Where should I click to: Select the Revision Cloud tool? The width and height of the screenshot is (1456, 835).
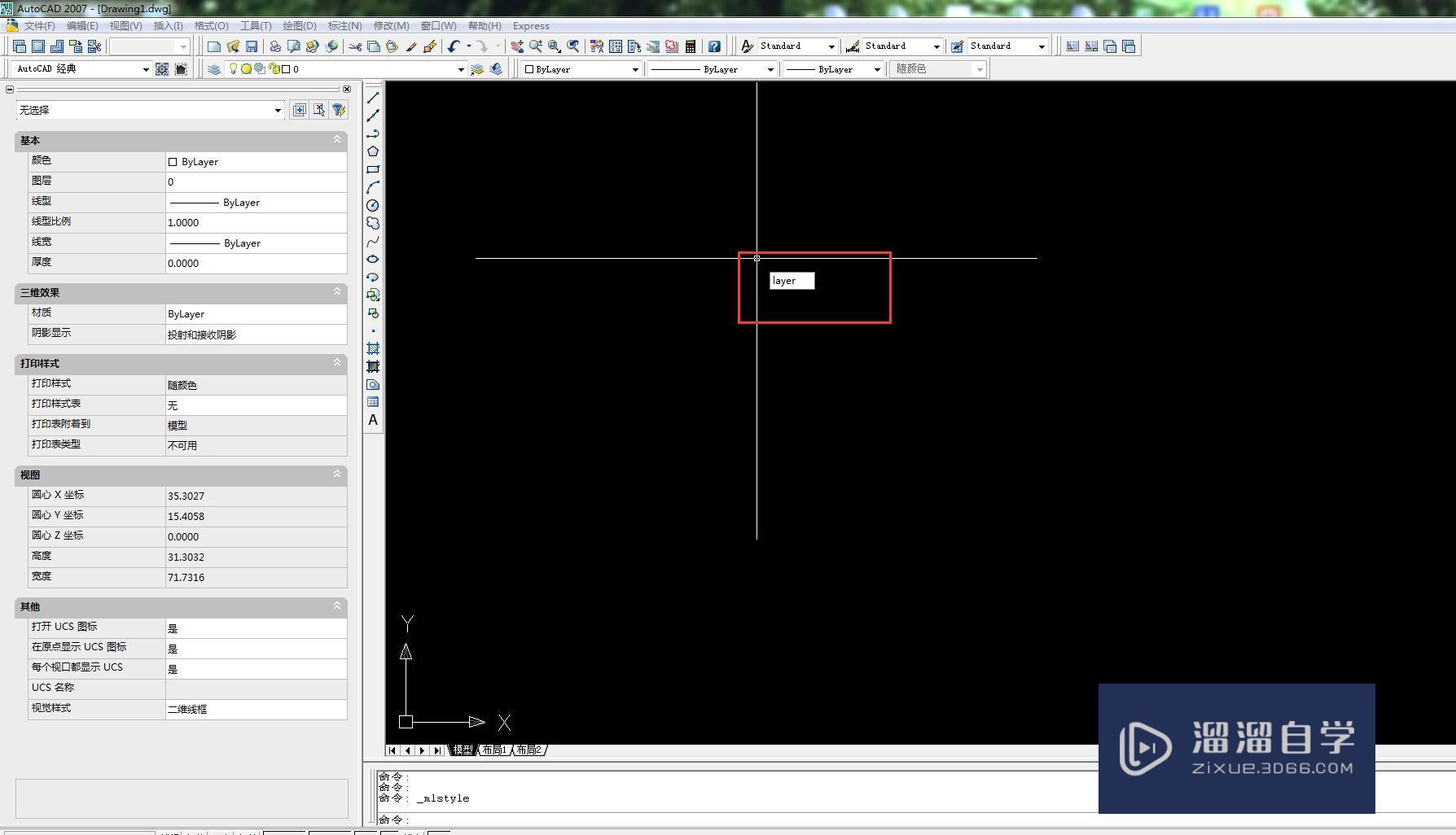(373, 223)
